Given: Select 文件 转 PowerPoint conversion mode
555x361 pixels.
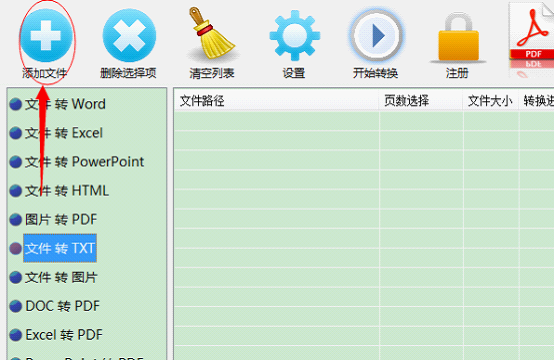Looking at the screenshot, I should (84, 162).
